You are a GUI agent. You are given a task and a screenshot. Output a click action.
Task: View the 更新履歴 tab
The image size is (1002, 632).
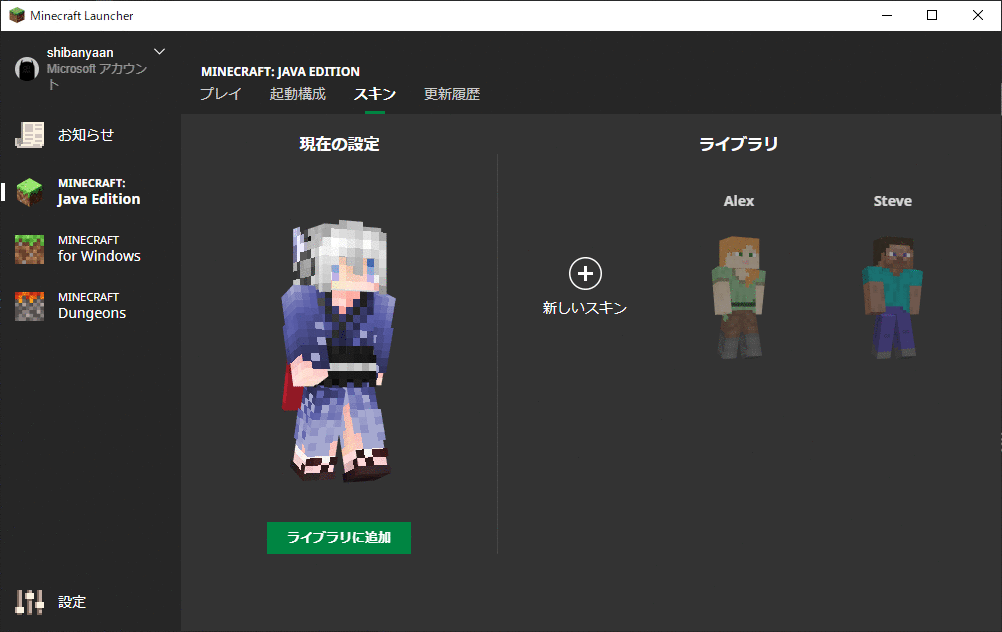tap(452, 93)
